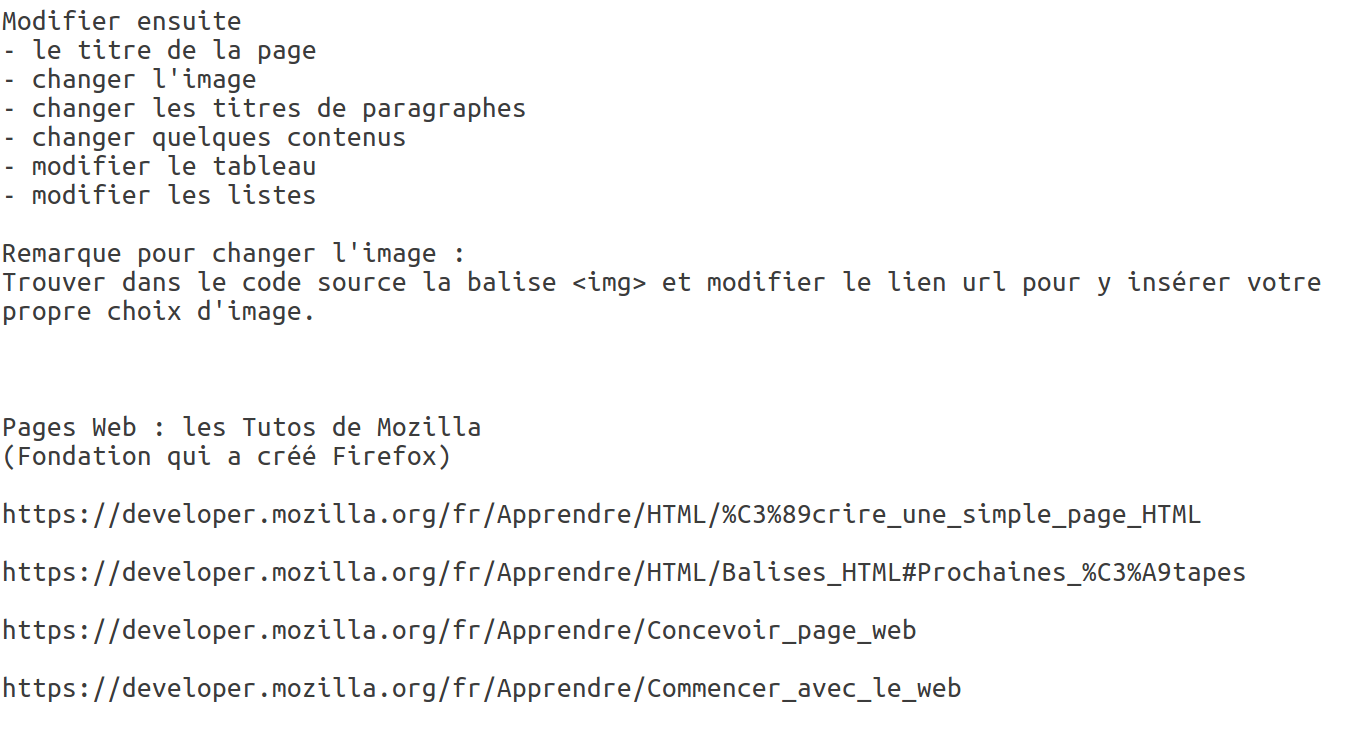1362x729 pixels.
Task: Follow the Concevoir_page_web URL
Action: pos(459,631)
